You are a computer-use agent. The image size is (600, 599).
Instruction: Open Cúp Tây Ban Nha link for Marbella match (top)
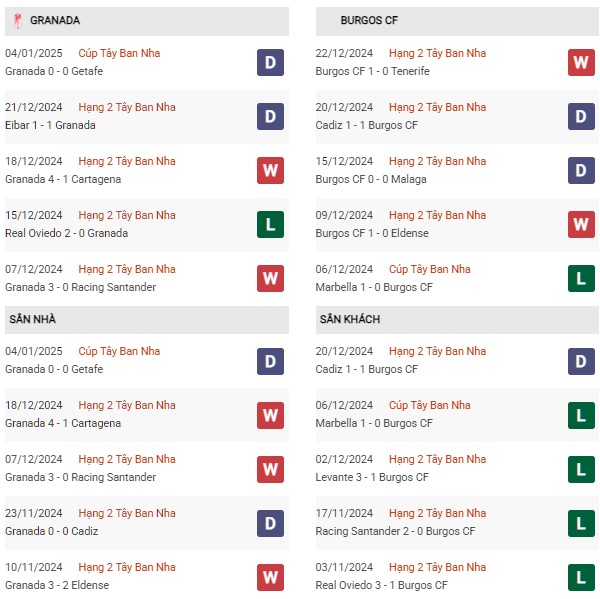430,269
